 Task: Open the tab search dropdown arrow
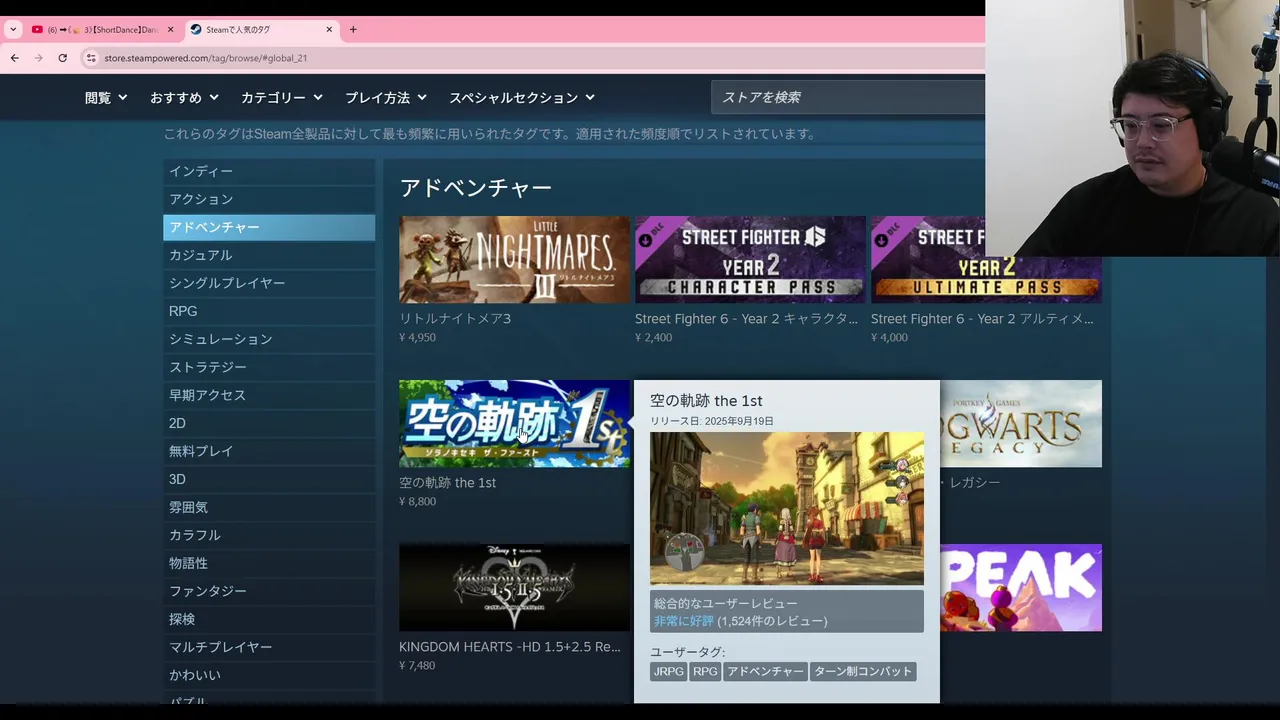(13, 30)
